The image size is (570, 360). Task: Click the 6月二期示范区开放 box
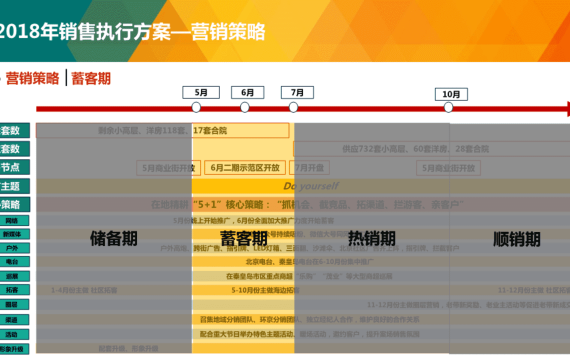click(245, 168)
